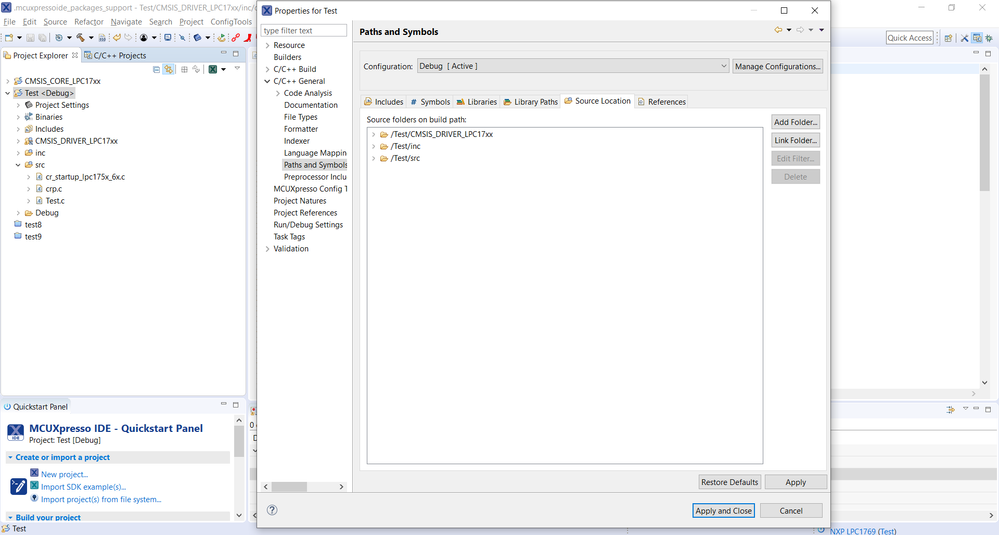The image size is (999, 535).
Task: Click the blue cube toolbar icon
Action: pyautogui.click(x=198, y=38)
